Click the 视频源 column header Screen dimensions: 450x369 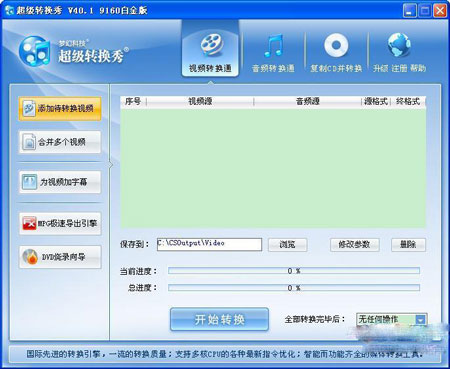[200, 101]
